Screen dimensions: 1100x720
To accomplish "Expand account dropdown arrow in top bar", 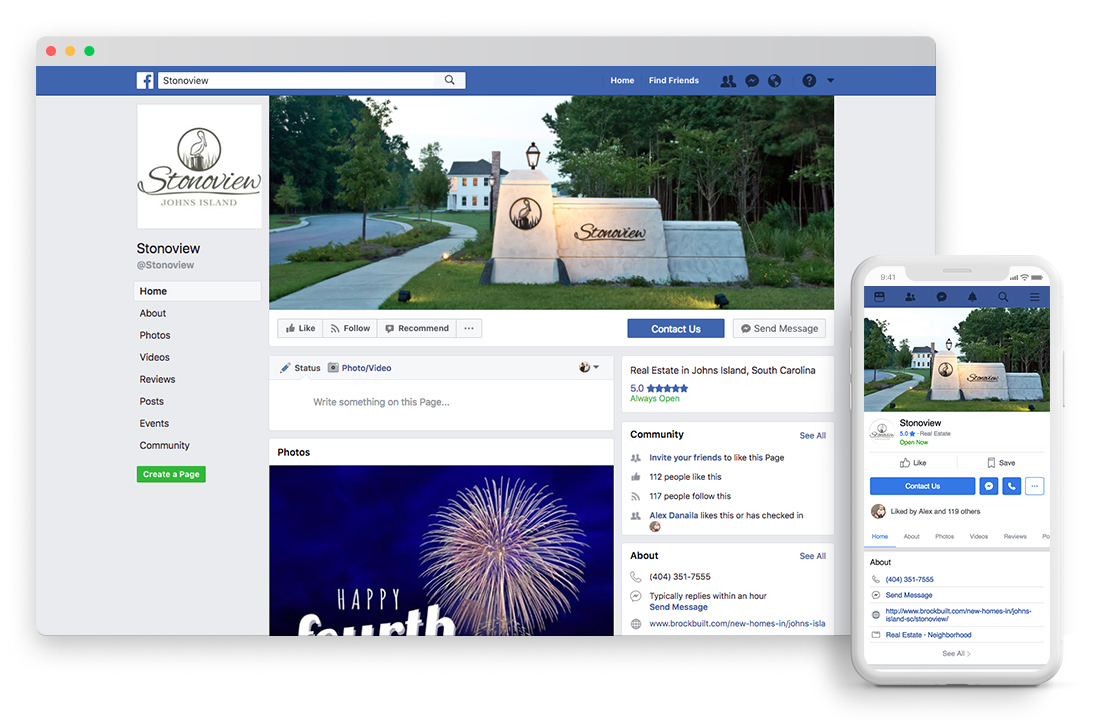I will point(831,81).
